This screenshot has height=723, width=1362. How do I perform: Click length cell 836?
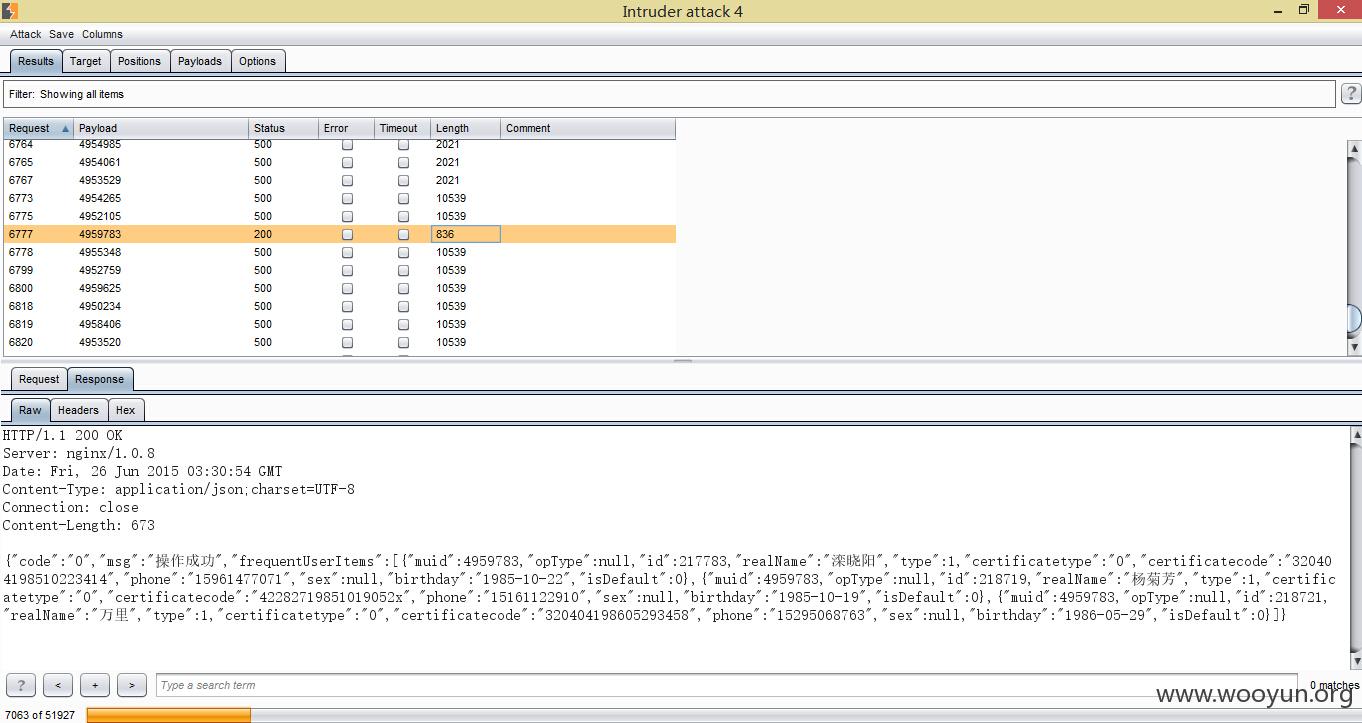click(465, 234)
